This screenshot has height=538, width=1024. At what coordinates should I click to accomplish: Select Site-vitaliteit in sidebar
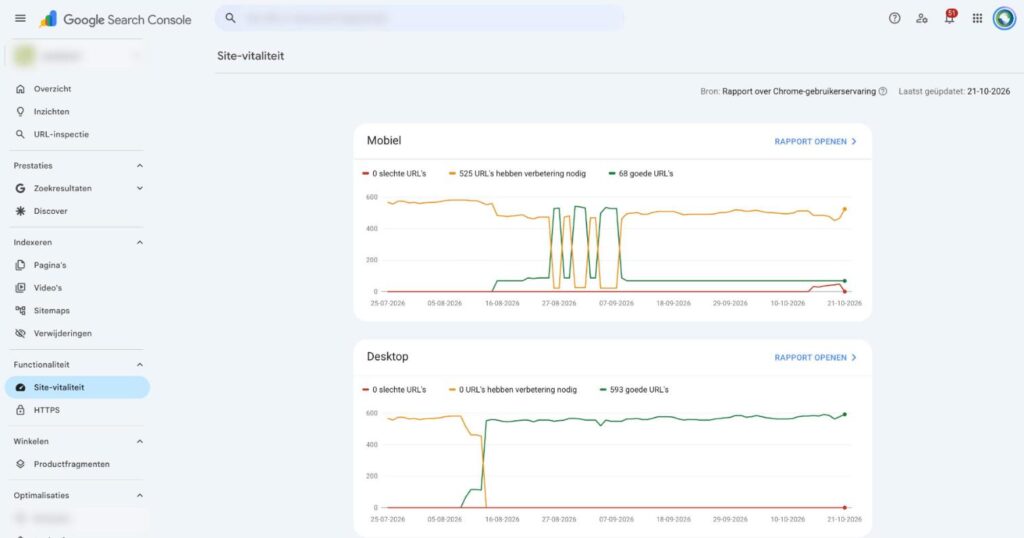pos(77,387)
